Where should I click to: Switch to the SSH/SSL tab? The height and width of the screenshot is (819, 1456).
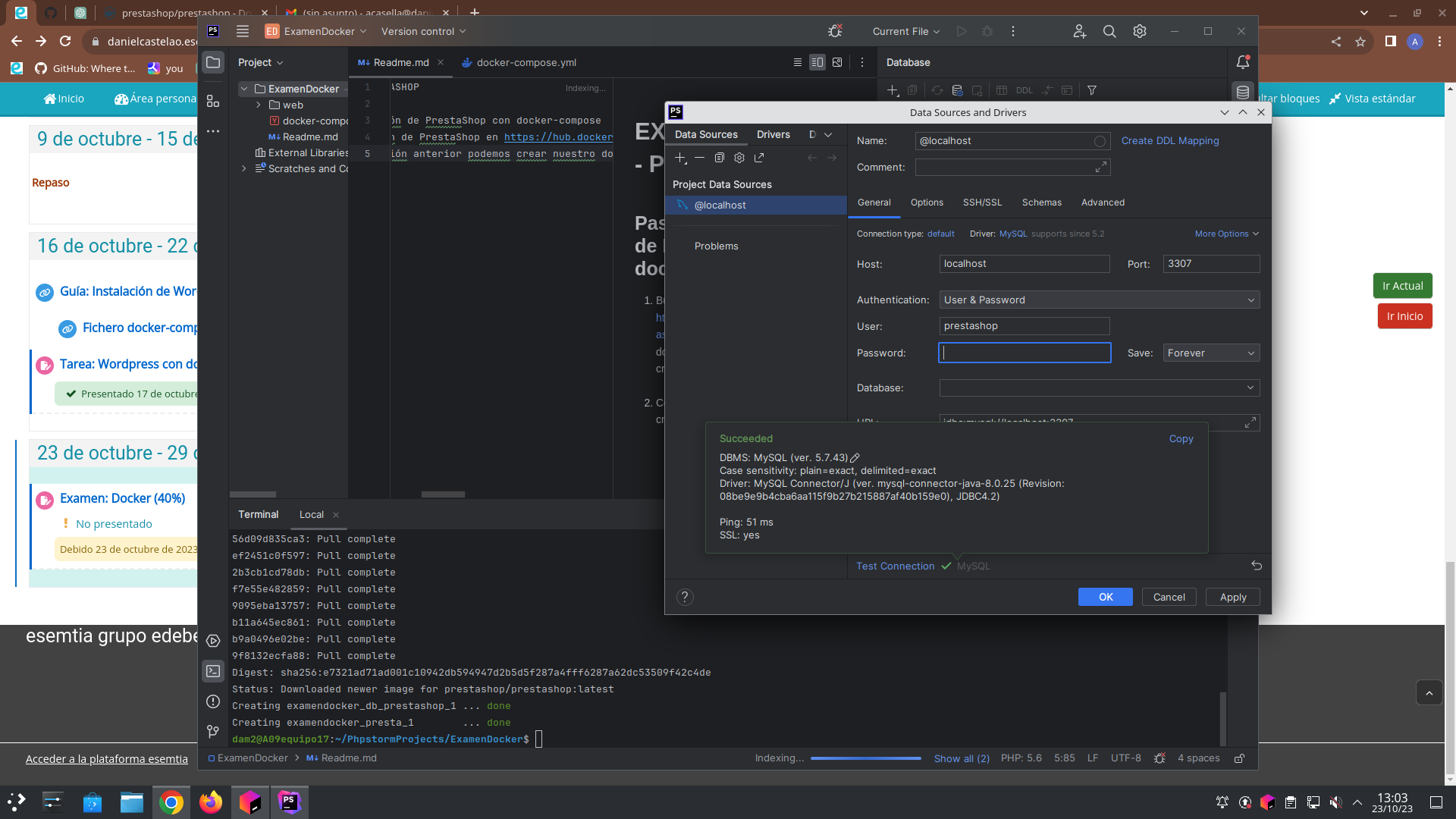click(982, 202)
